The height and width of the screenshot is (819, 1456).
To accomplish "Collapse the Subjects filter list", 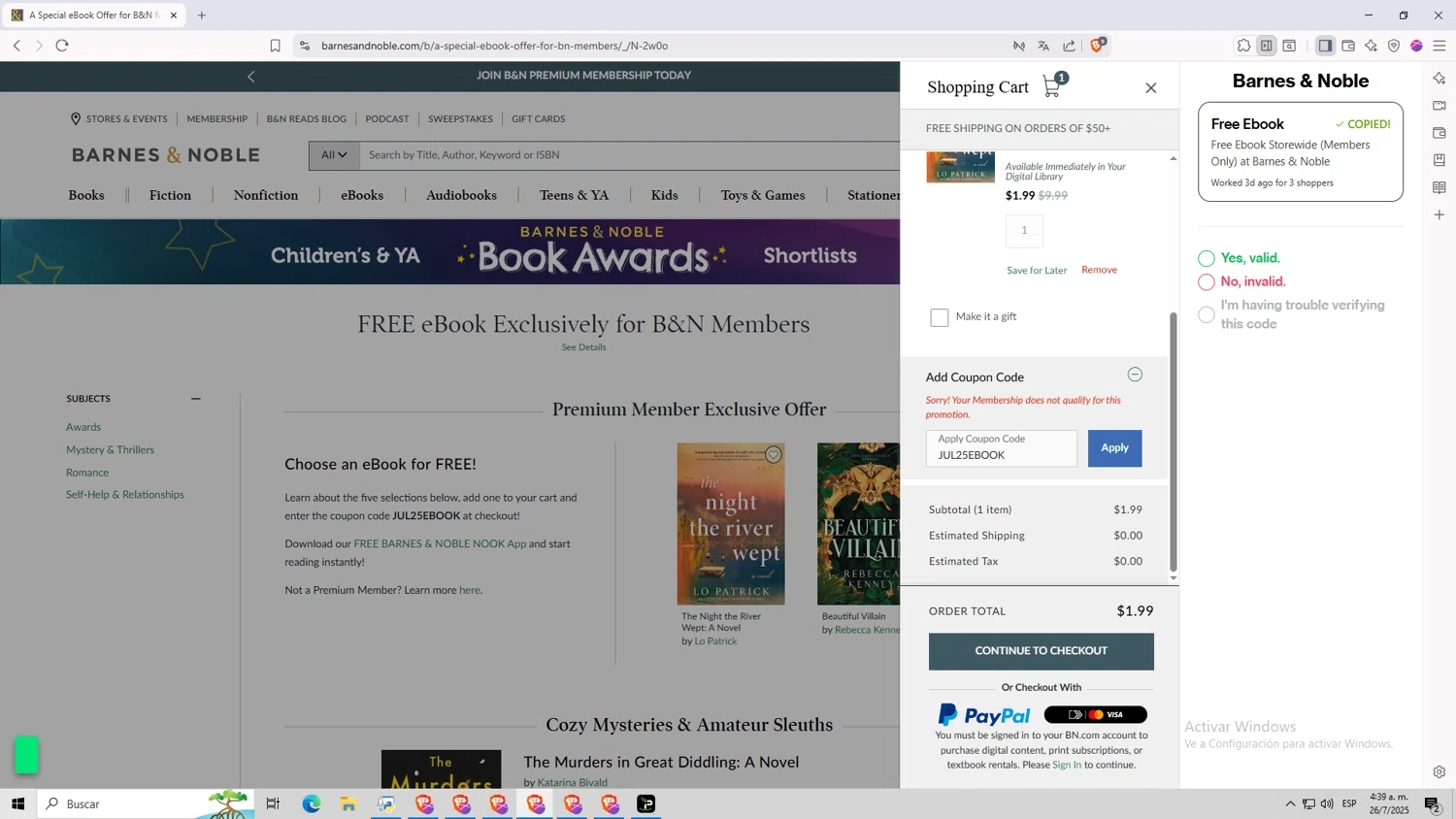I will pyautogui.click(x=195, y=398).
